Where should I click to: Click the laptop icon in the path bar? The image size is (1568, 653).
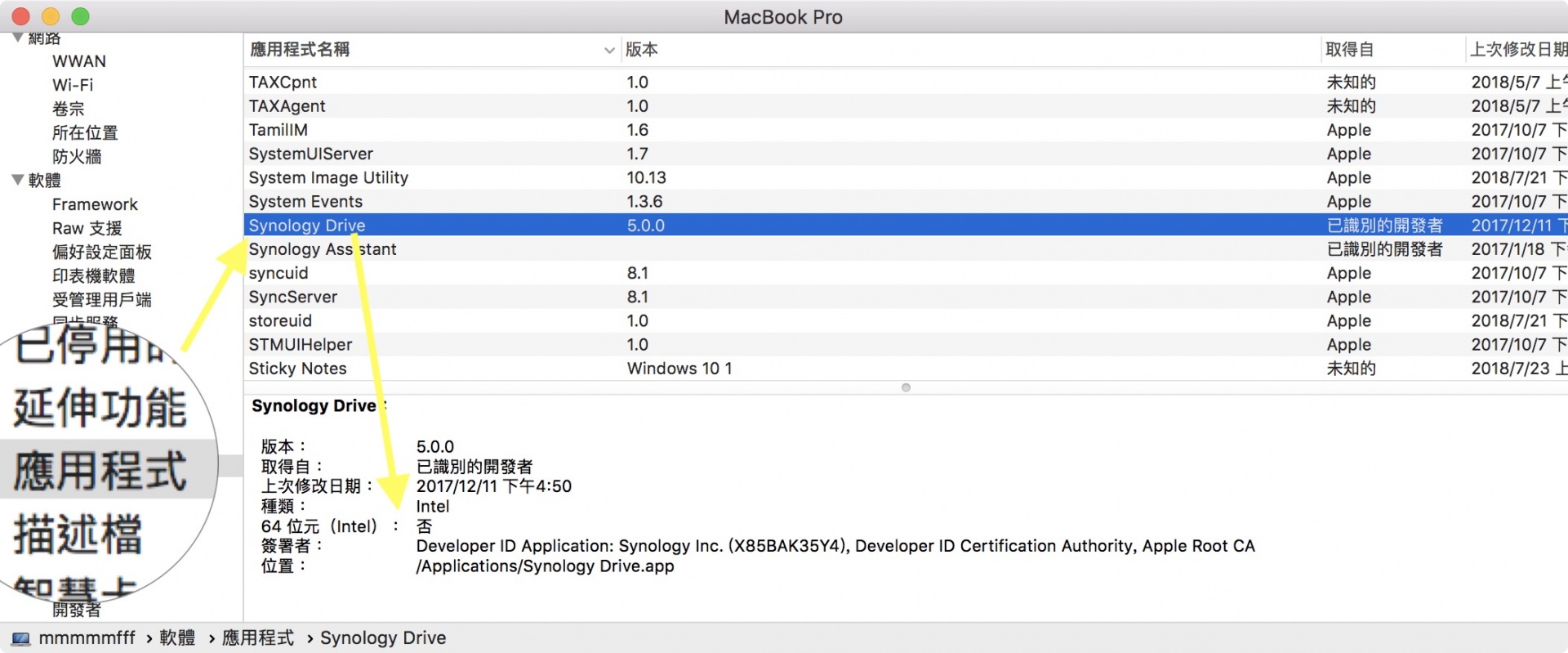(x=21, y=638)
